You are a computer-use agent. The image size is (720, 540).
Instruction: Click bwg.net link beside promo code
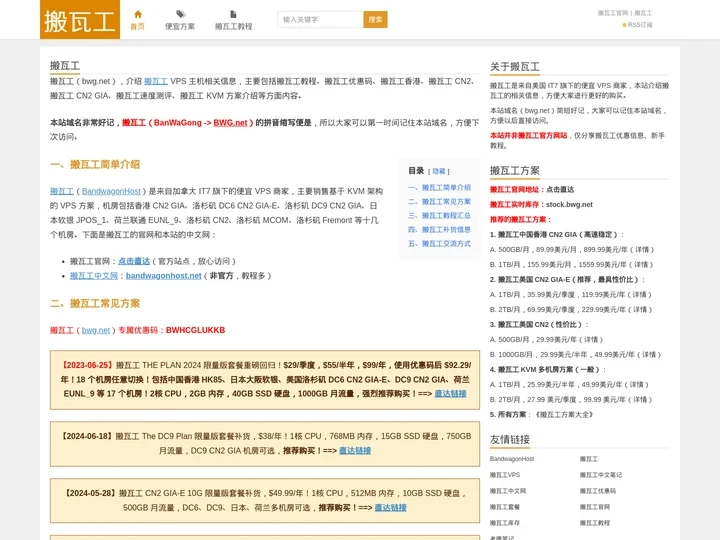coord(96,330)
